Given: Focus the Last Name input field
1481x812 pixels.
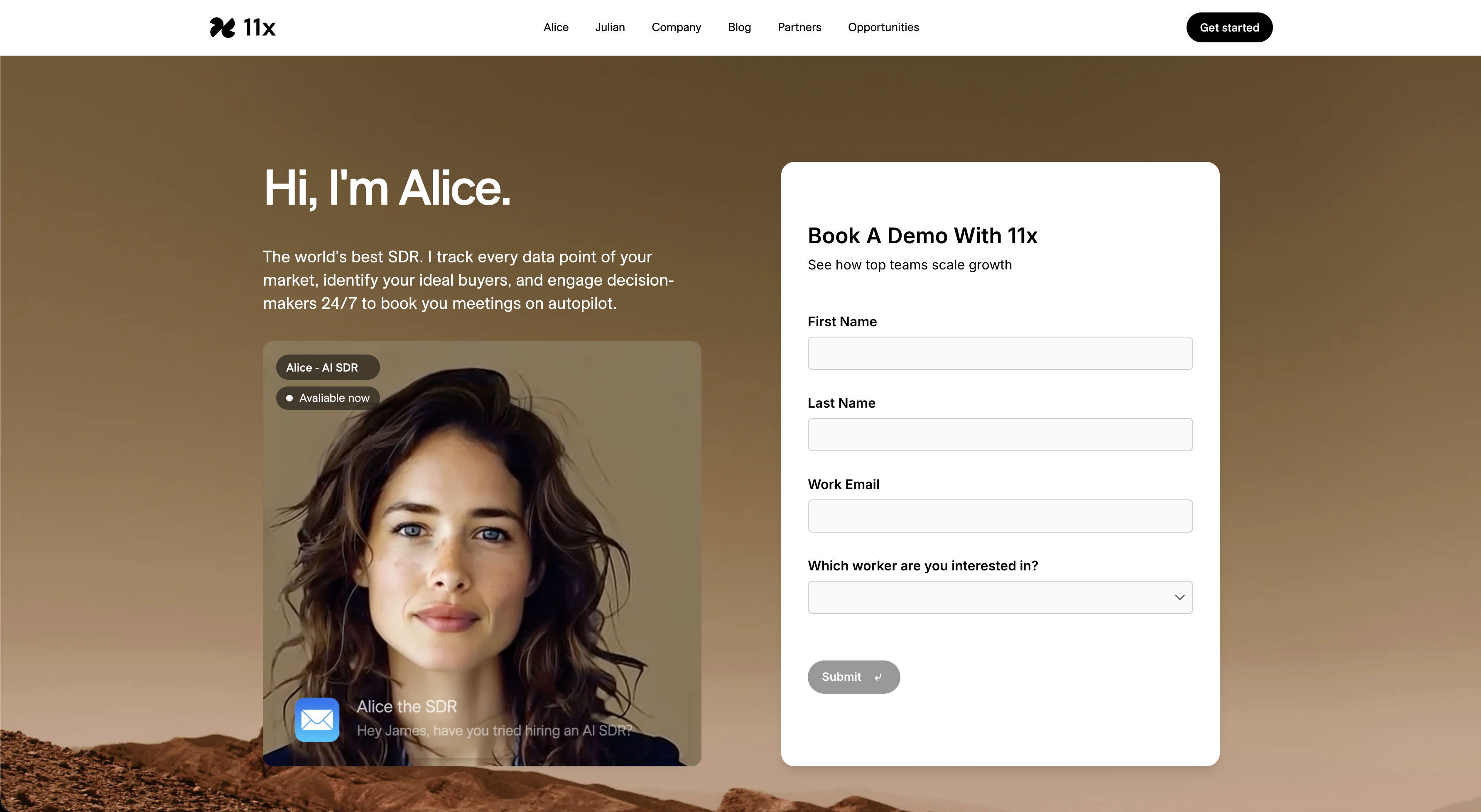Looking at the screenshot, I should [x=1000, y=435].
